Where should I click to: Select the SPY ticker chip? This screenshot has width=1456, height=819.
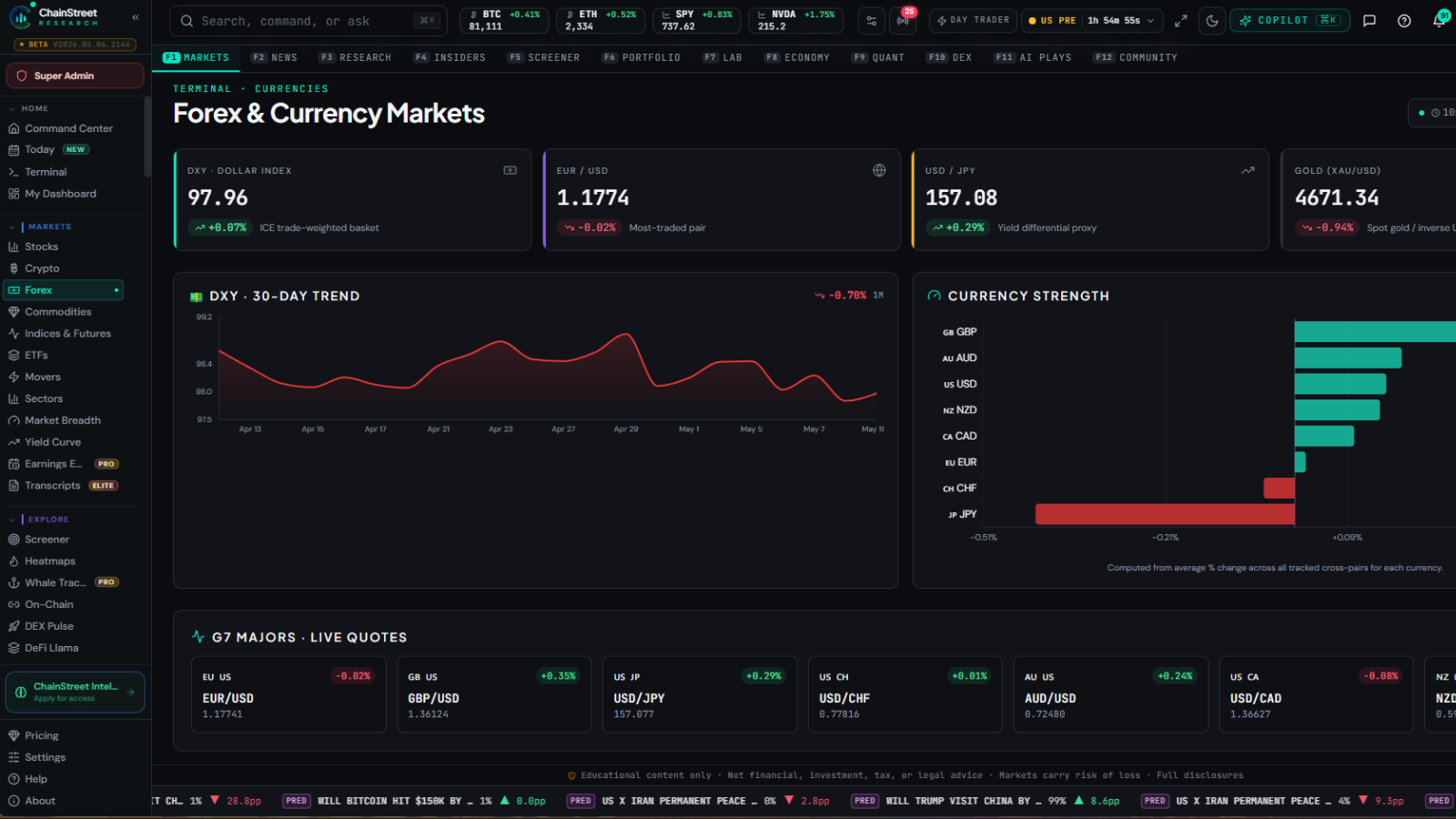click(x=697, y=20)
